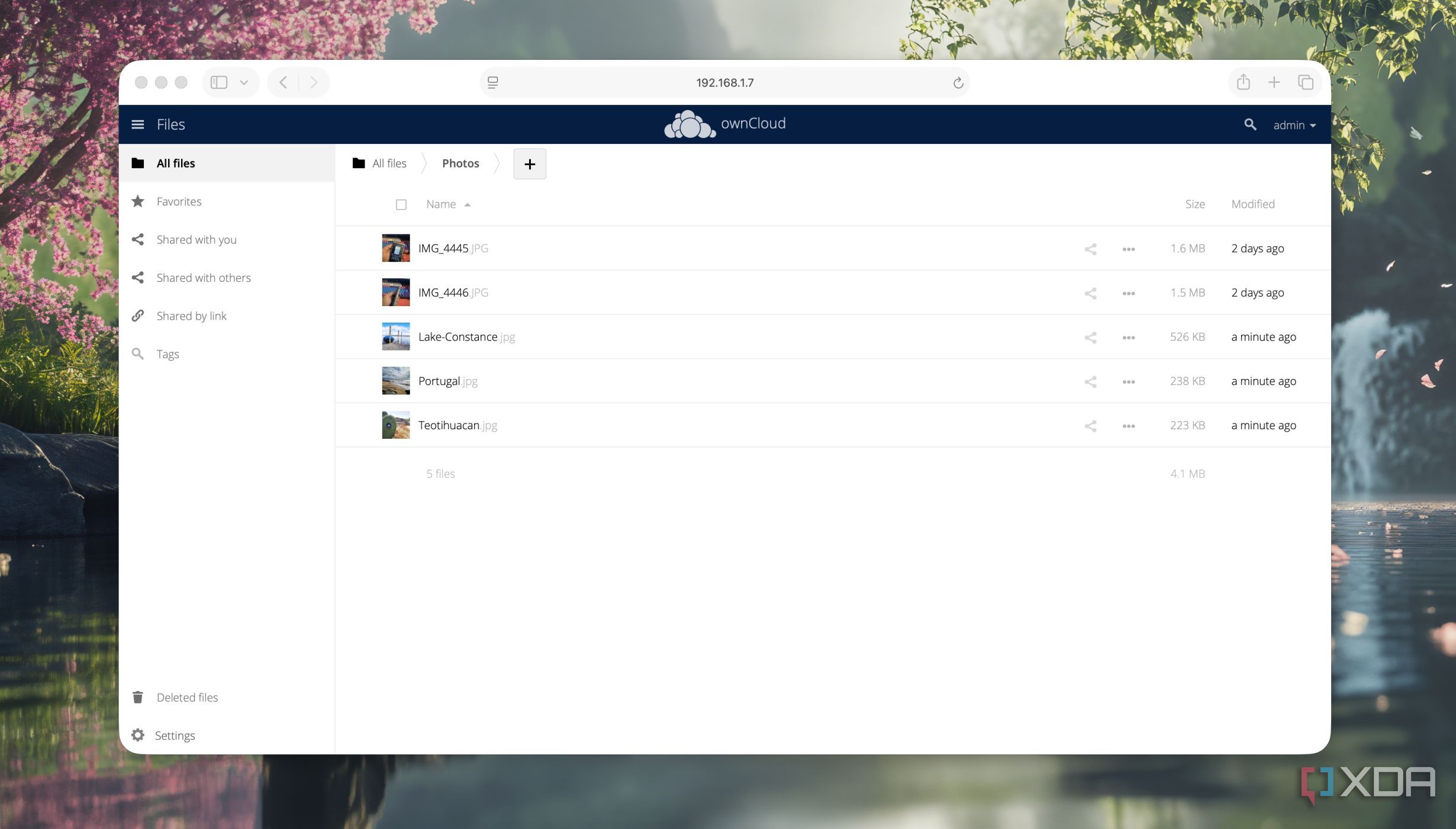Click the website settings icon in address bar
The height and width of the screenshot is (829, 1456).
pos(492,83)
